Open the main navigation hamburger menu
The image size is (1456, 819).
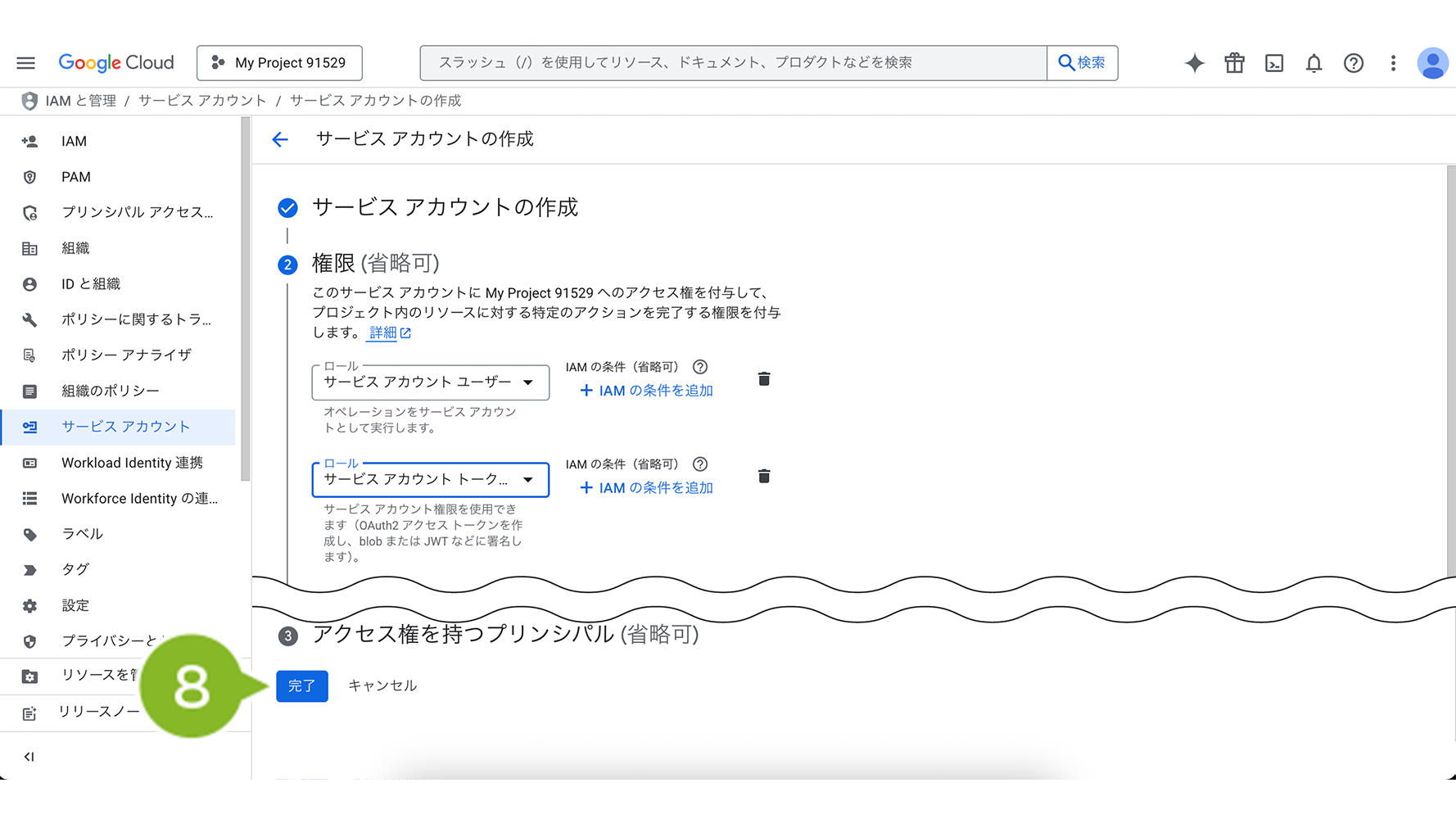coord(26,63)
